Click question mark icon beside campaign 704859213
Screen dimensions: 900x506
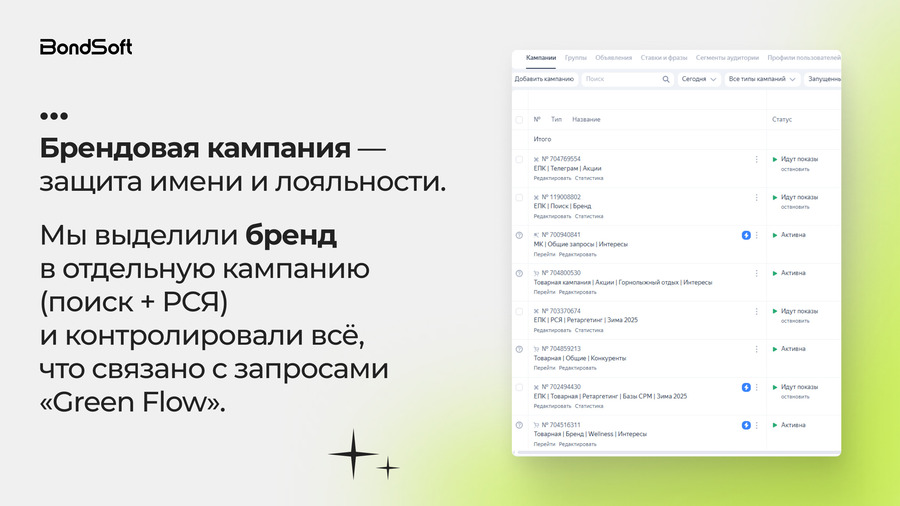(519, 349)
